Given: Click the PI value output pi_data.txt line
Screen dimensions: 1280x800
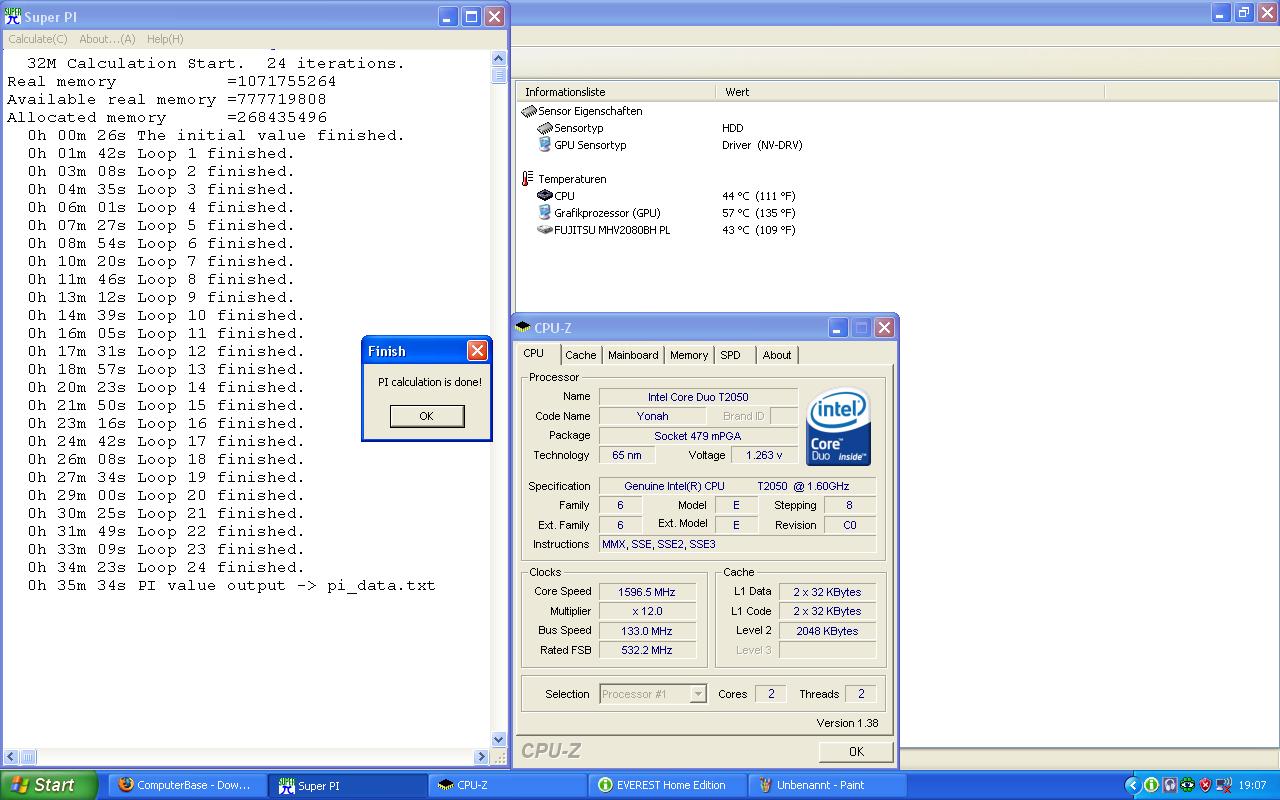Looking at the screenshot, I should tap(231, 585).
